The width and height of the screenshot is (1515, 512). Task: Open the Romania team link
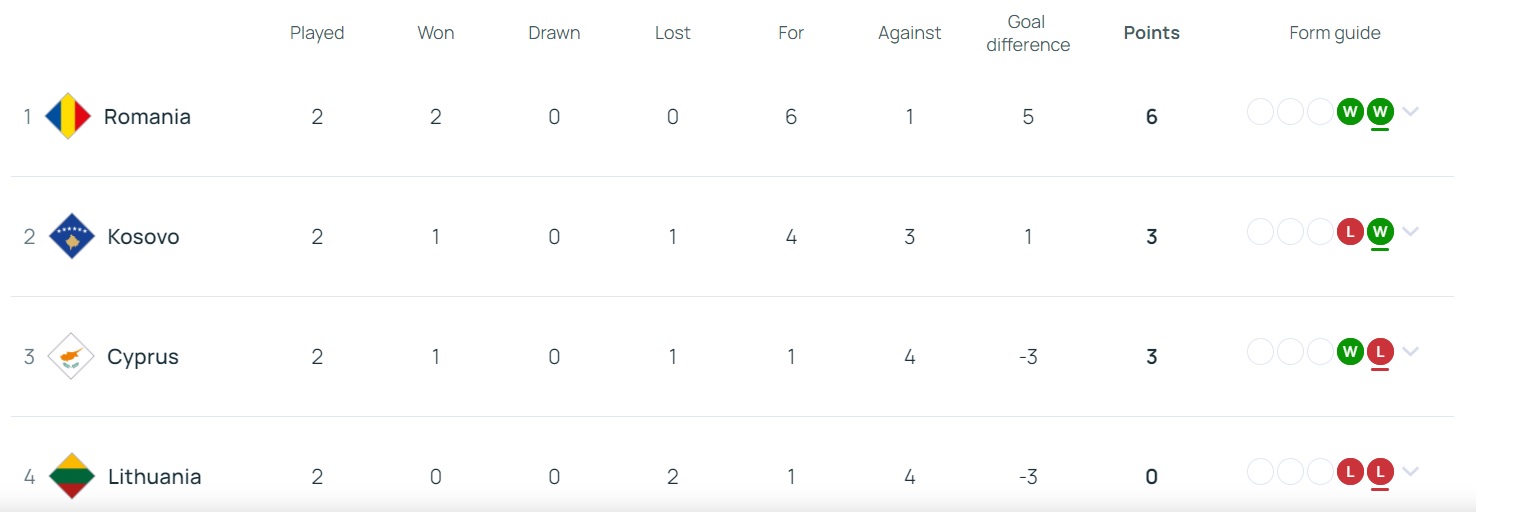147,116
